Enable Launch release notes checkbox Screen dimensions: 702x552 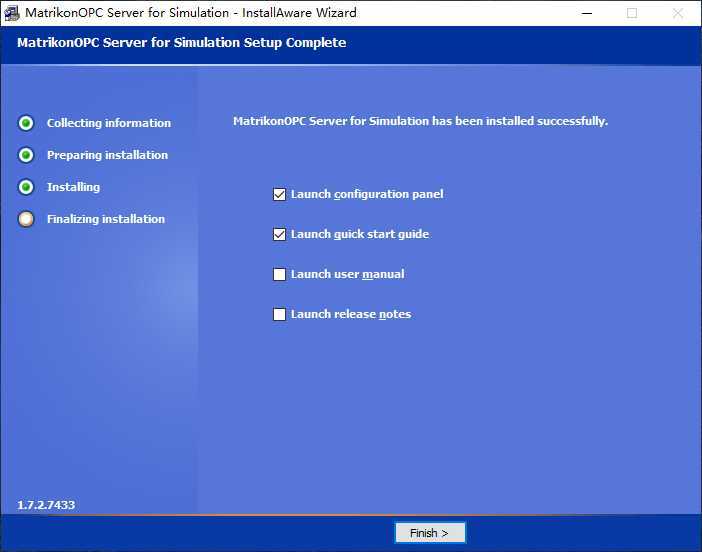279,314
